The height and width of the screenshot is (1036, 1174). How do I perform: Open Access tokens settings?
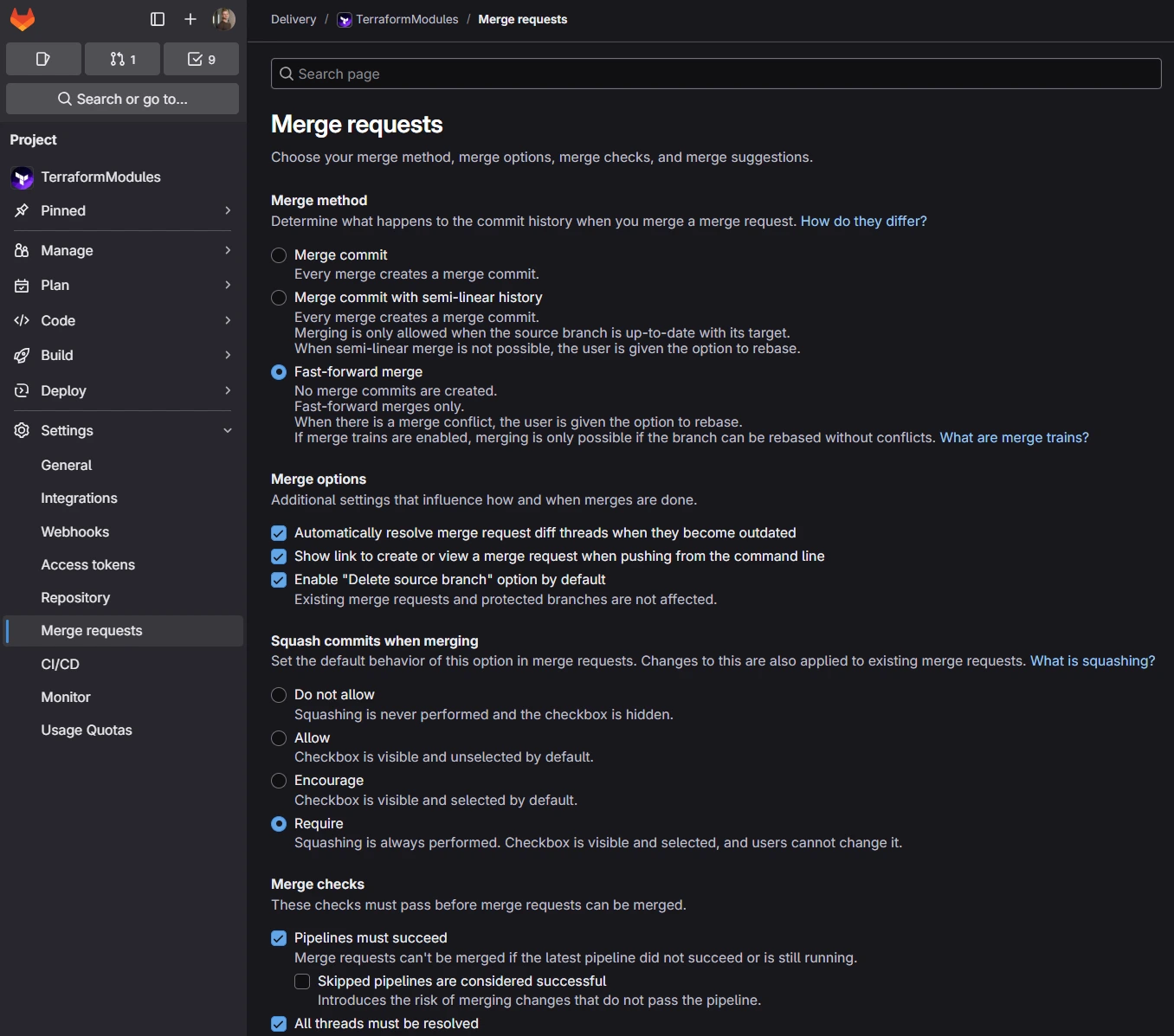pos(124,564)
